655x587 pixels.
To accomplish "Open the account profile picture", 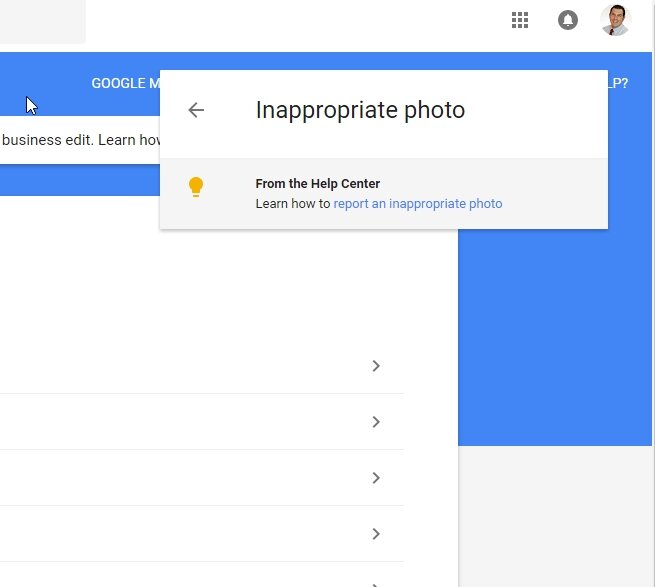I will pos(616,20).
